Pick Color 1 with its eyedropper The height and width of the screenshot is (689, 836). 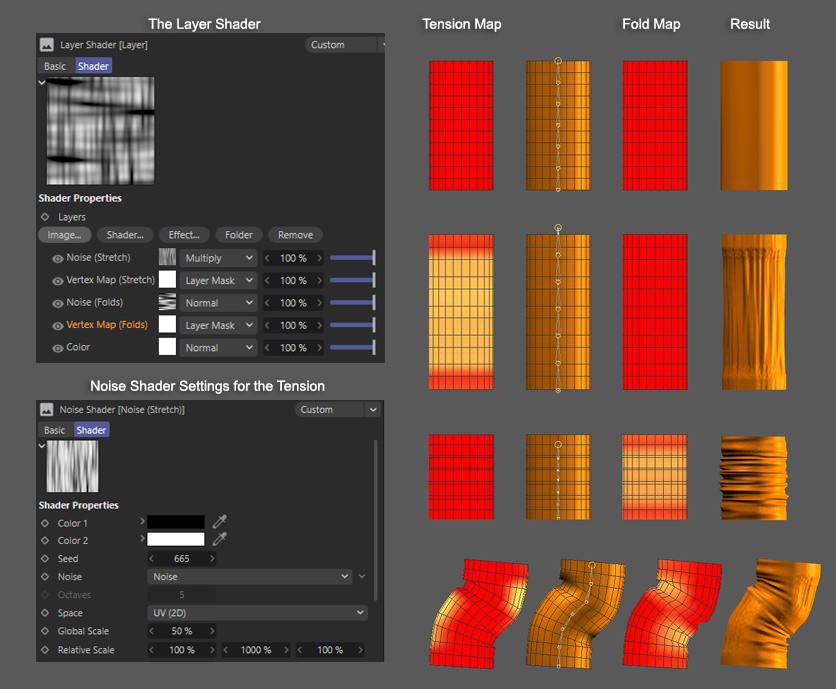point(220,522)
